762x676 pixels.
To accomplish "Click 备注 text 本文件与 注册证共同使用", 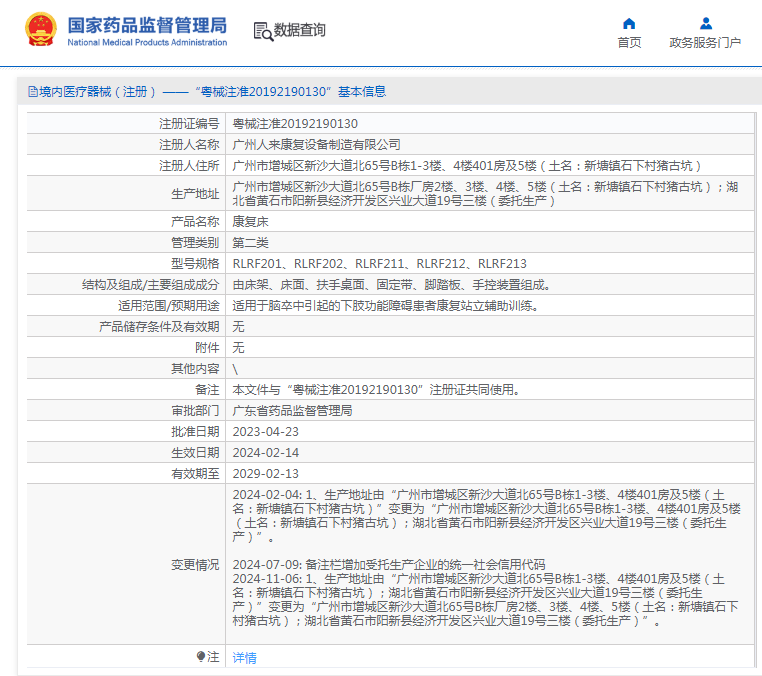I will pyautogui.click(x=378, y=390).
